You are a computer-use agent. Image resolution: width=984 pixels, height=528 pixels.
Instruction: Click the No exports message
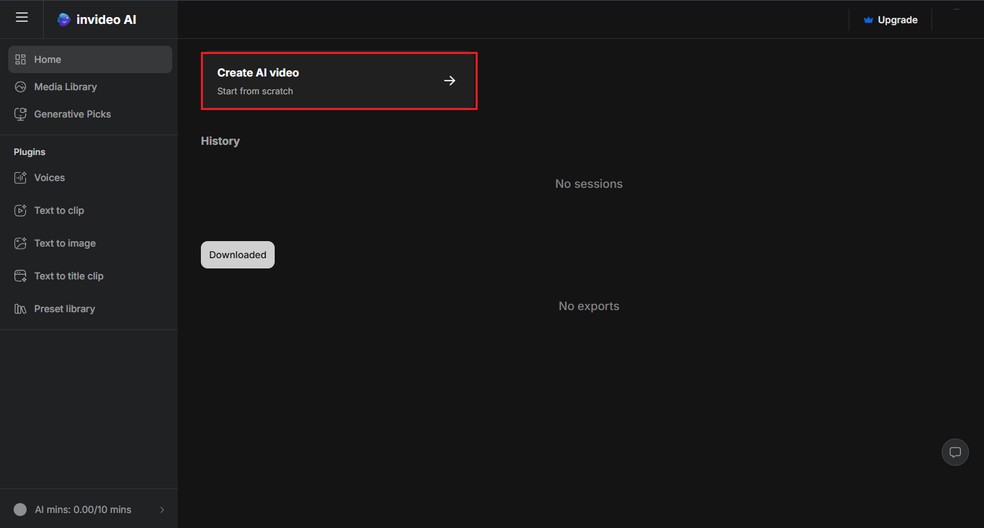pos(589,306)
